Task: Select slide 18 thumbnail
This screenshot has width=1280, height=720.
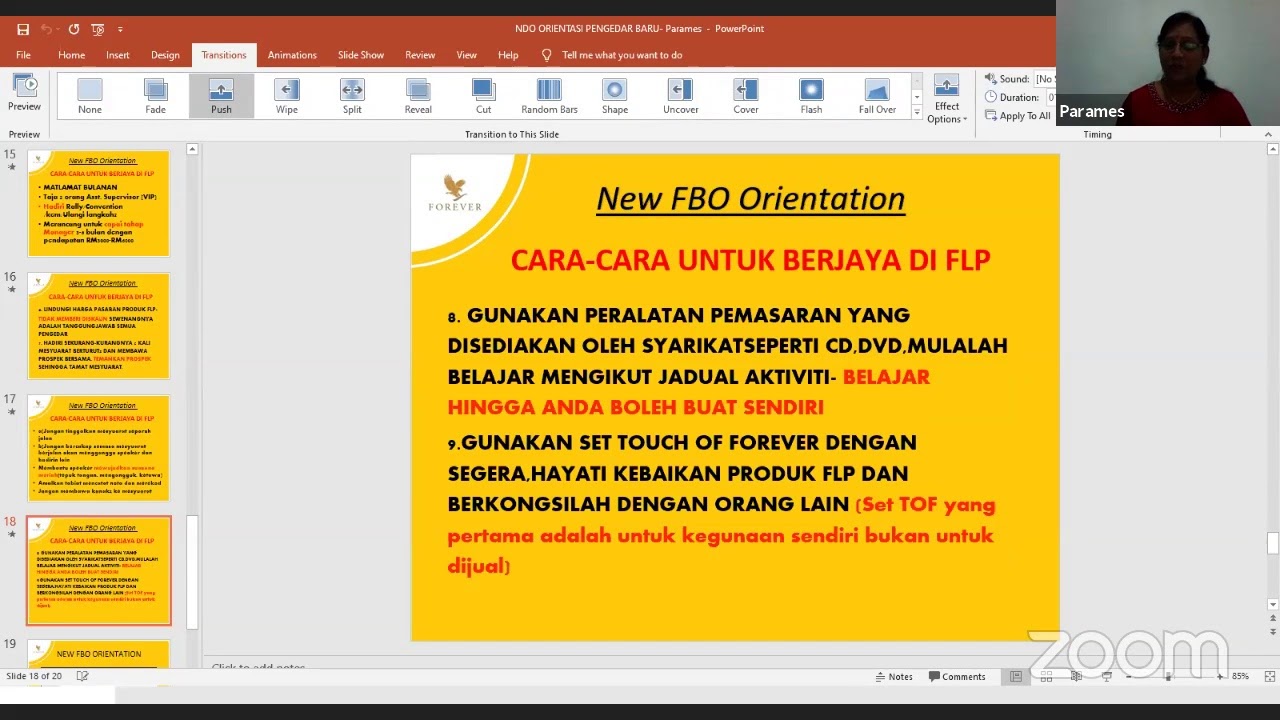Action: click(98, 571)
